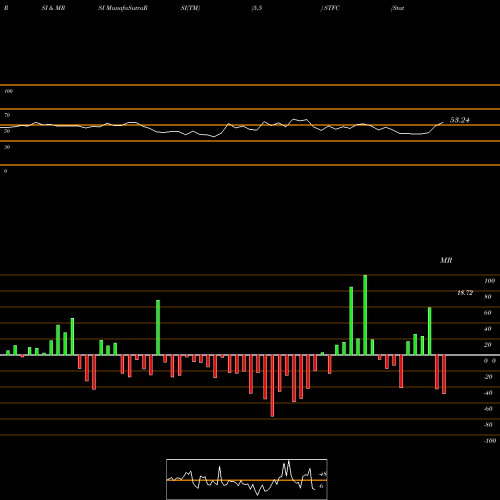Viewport: 500px width, 500px height.
Task: Open the mini overview chart thumbnail
Action: tap(247, 479)
